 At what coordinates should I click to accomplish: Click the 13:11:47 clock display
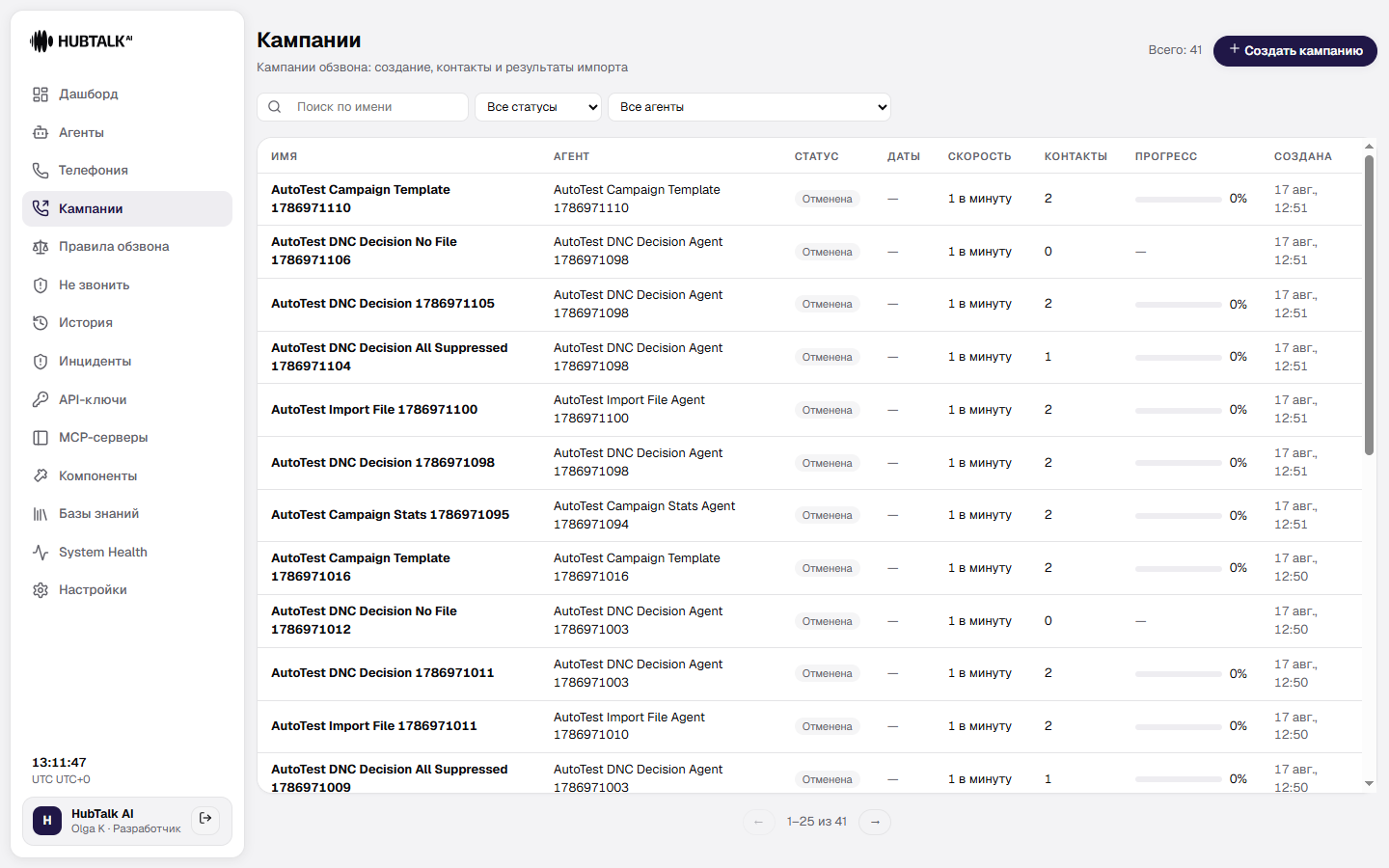click(x=59, y=763)
